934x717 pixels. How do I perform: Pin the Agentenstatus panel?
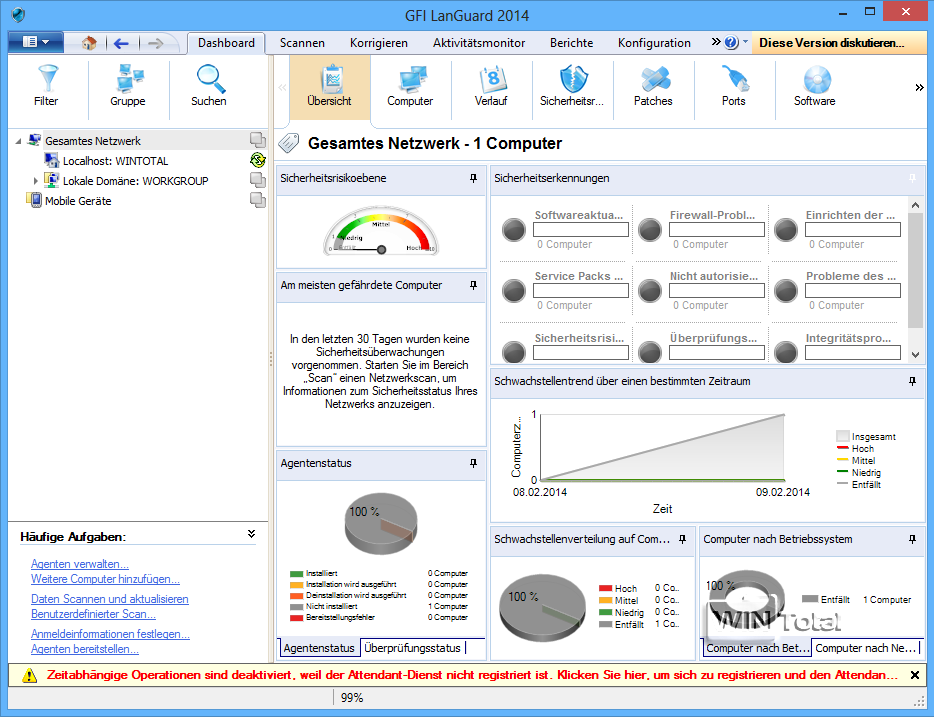tap(474, 463)
